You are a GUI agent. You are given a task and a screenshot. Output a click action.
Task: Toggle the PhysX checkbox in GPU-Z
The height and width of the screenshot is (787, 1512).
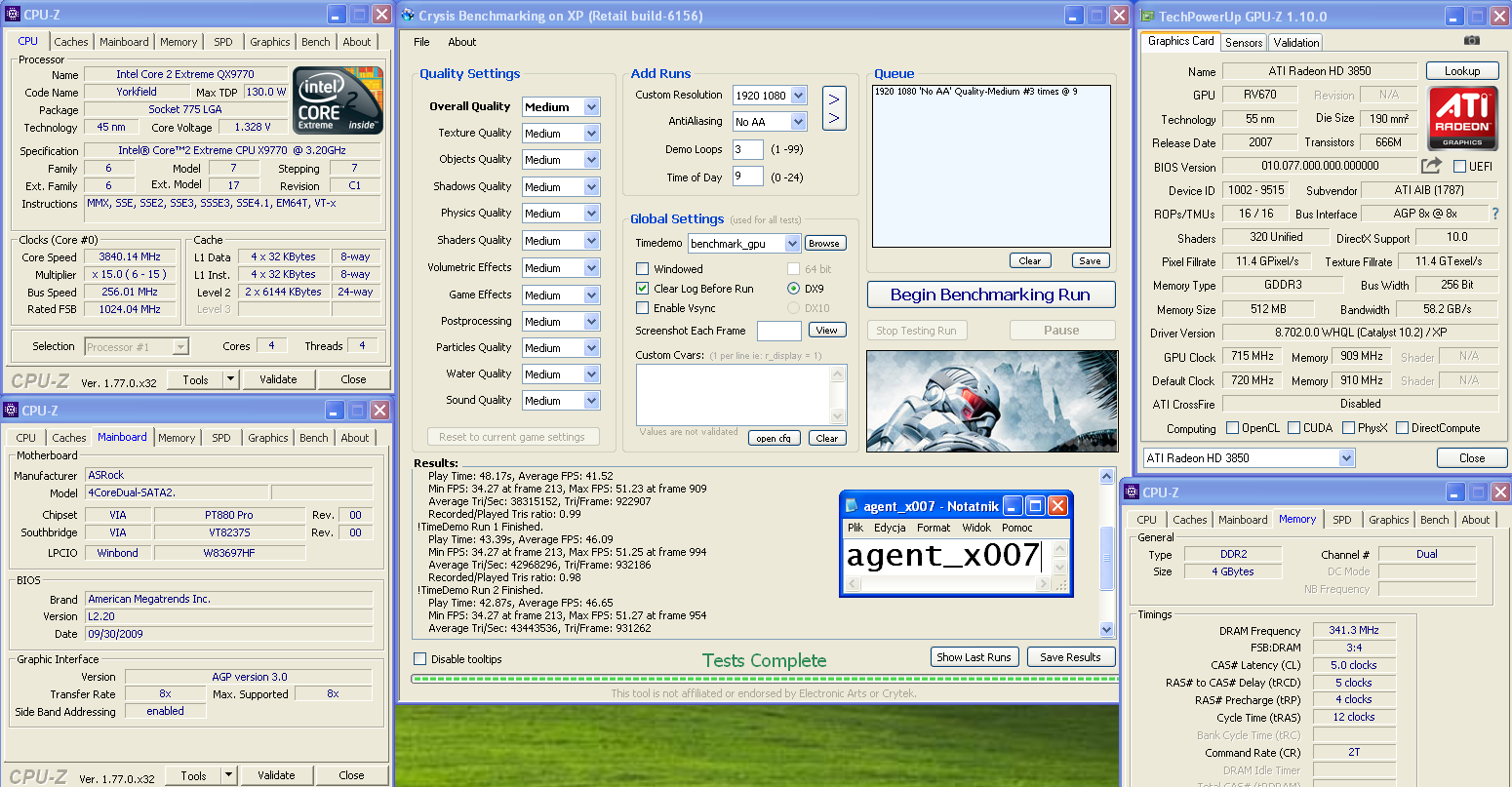click(x=1348, y=428)
